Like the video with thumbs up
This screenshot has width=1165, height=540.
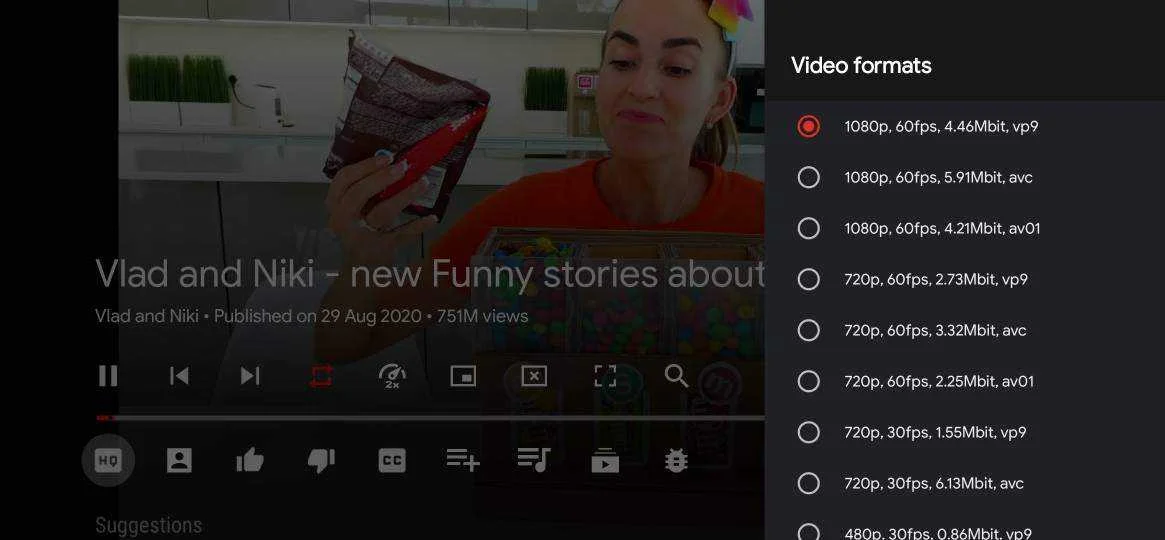(x=250, y=461)
